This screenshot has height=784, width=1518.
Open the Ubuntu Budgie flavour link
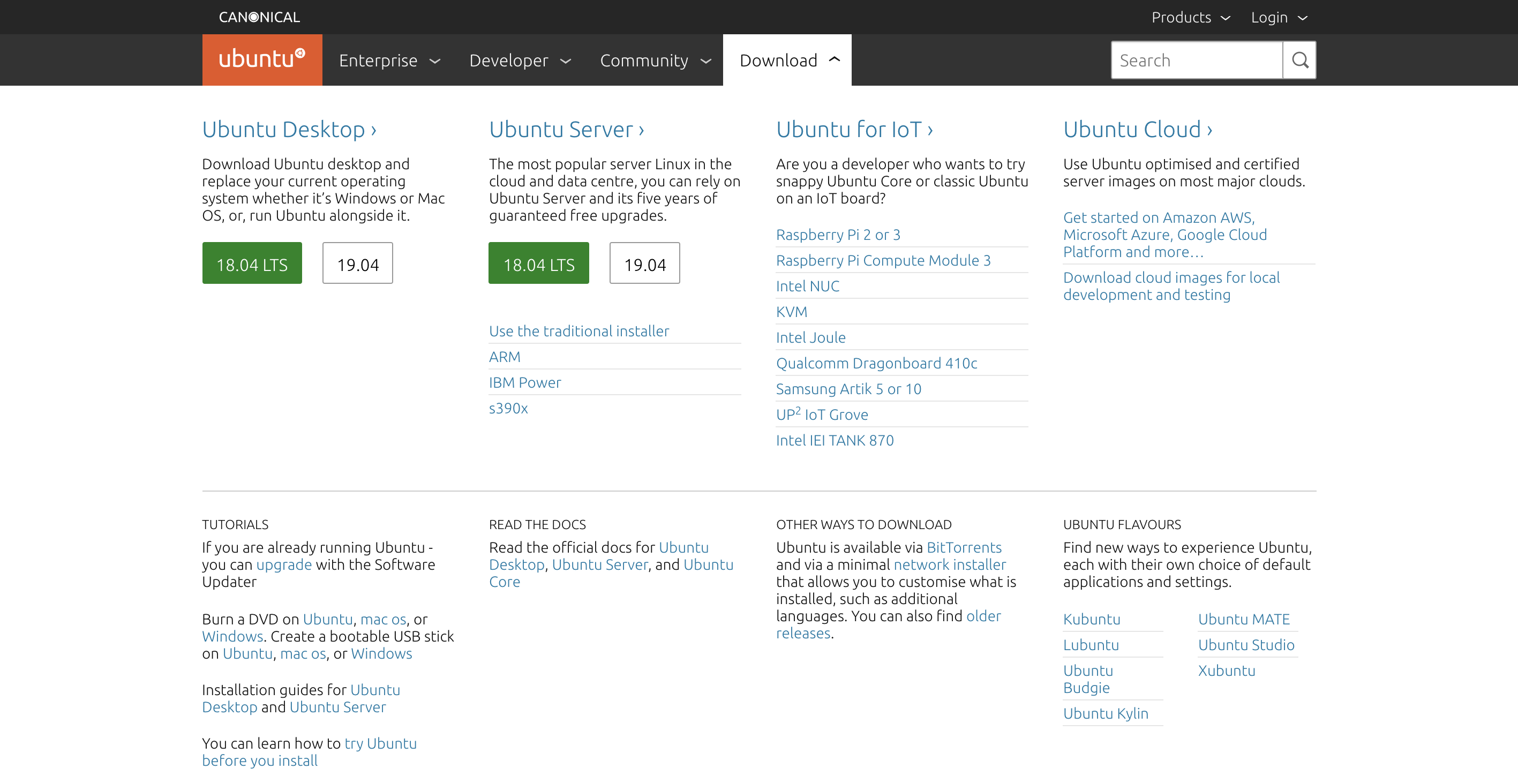pyautogui.click(x=1088, y=679)
